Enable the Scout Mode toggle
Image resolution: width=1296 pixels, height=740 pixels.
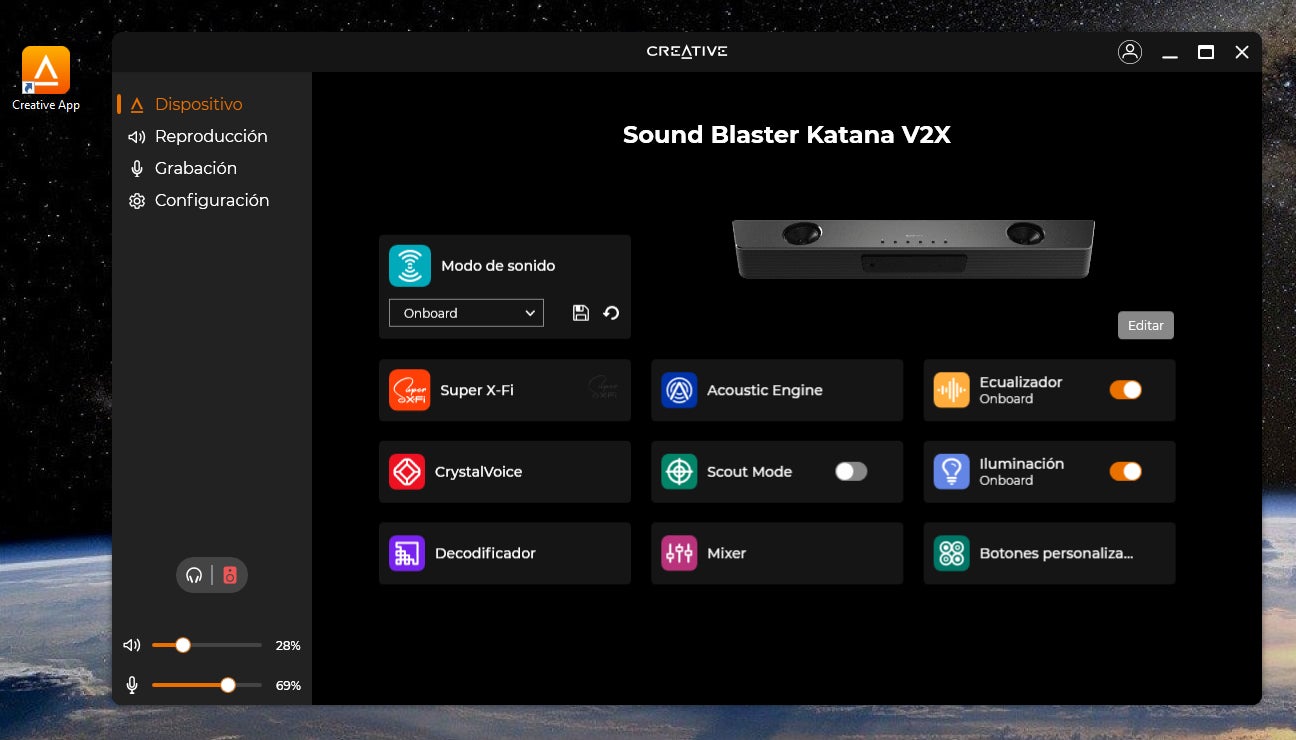[851, 472]
